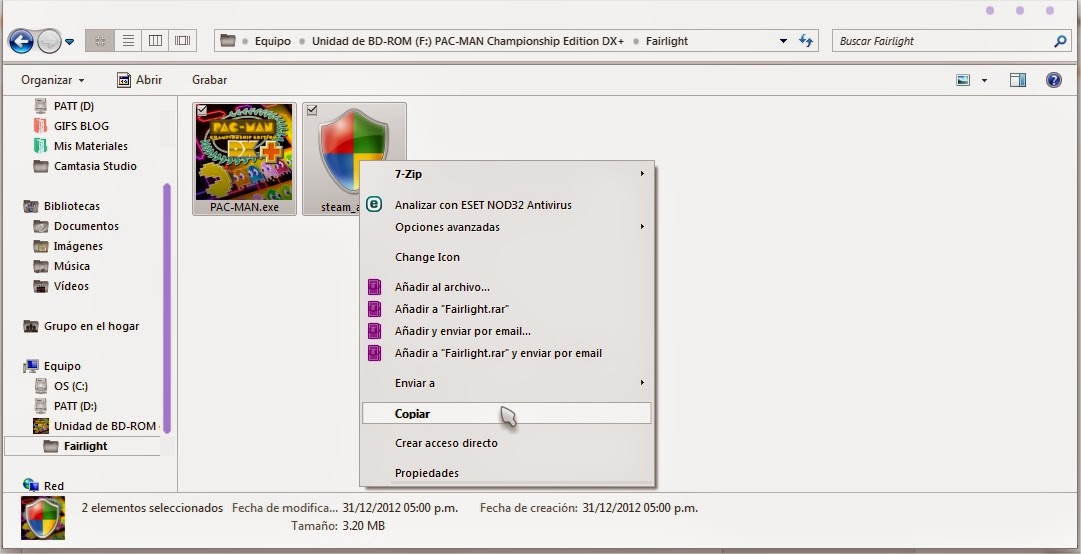Choose Añadir y enviar por email...

tap(507, 331)
